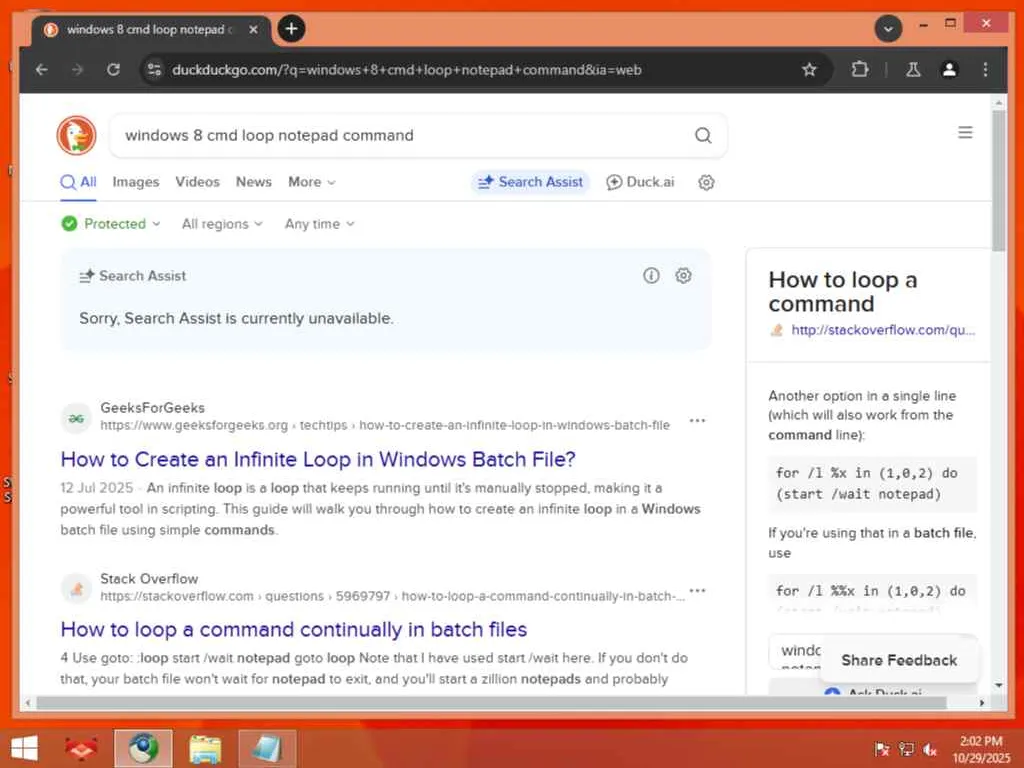Open Duck.ai chat

point(640,182)
